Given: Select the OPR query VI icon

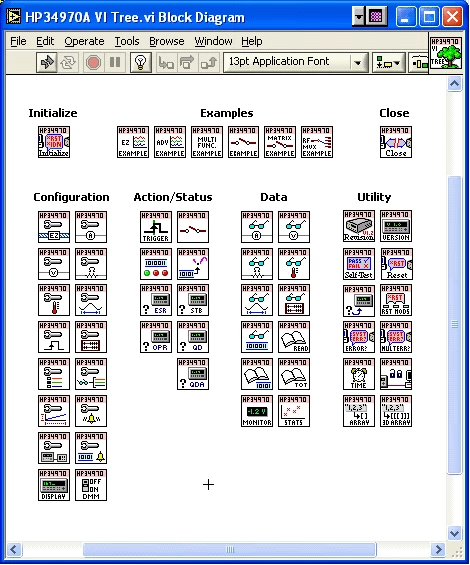Looking at the screenshot, I should 156,337.
